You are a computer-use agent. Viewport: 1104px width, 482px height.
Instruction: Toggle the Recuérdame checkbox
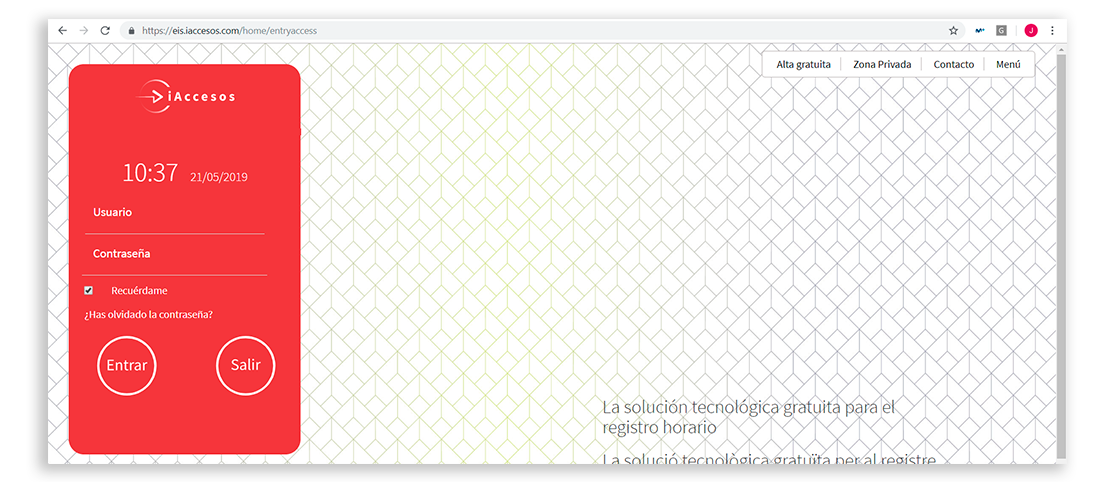pos(89,291)
